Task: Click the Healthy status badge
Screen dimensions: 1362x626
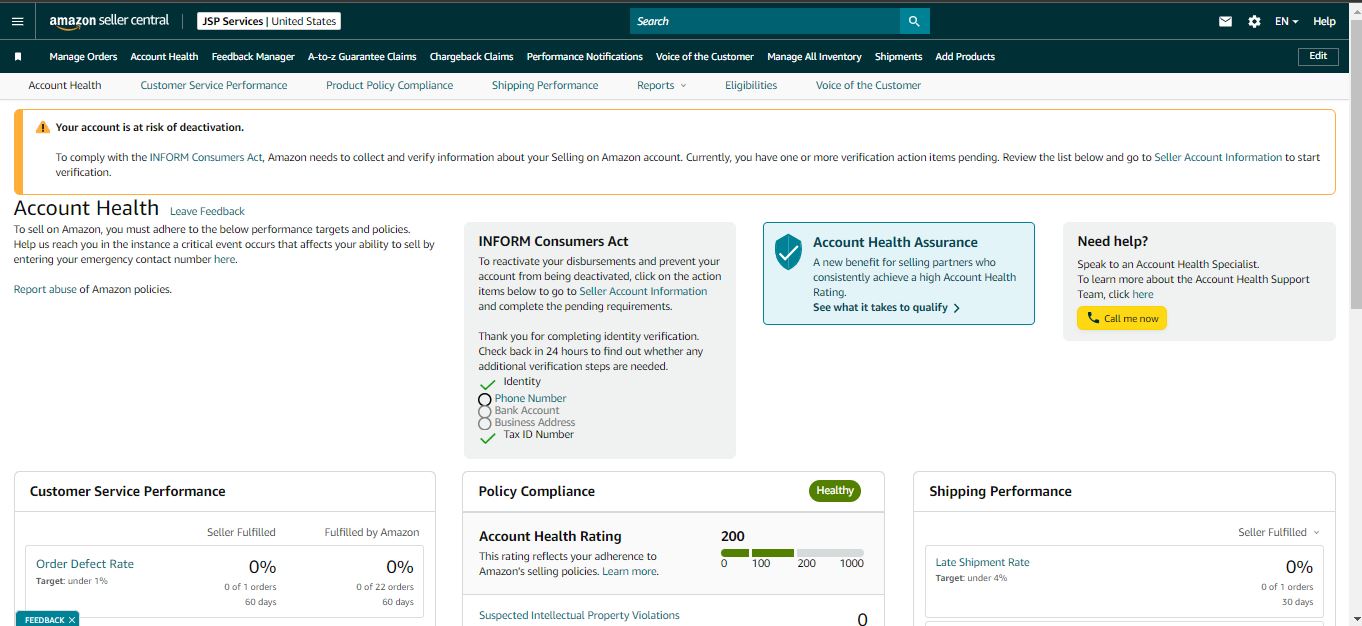Action: pyautogui.click(x=835, y=491)
